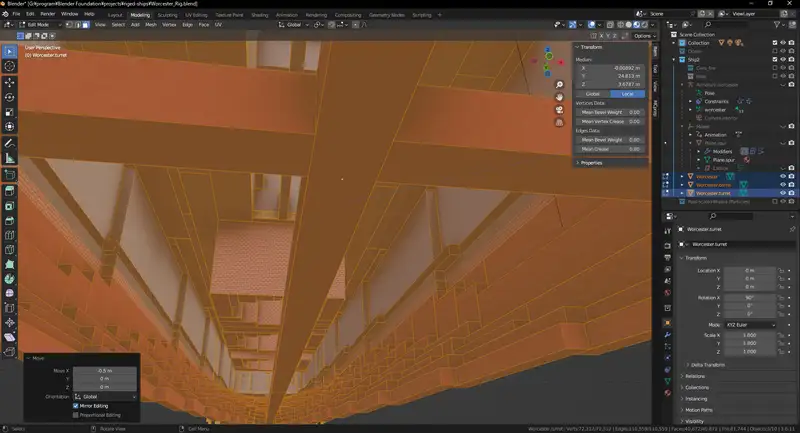
Task: Toggle Mirror Editing checkbox
Action: (76, 406)
